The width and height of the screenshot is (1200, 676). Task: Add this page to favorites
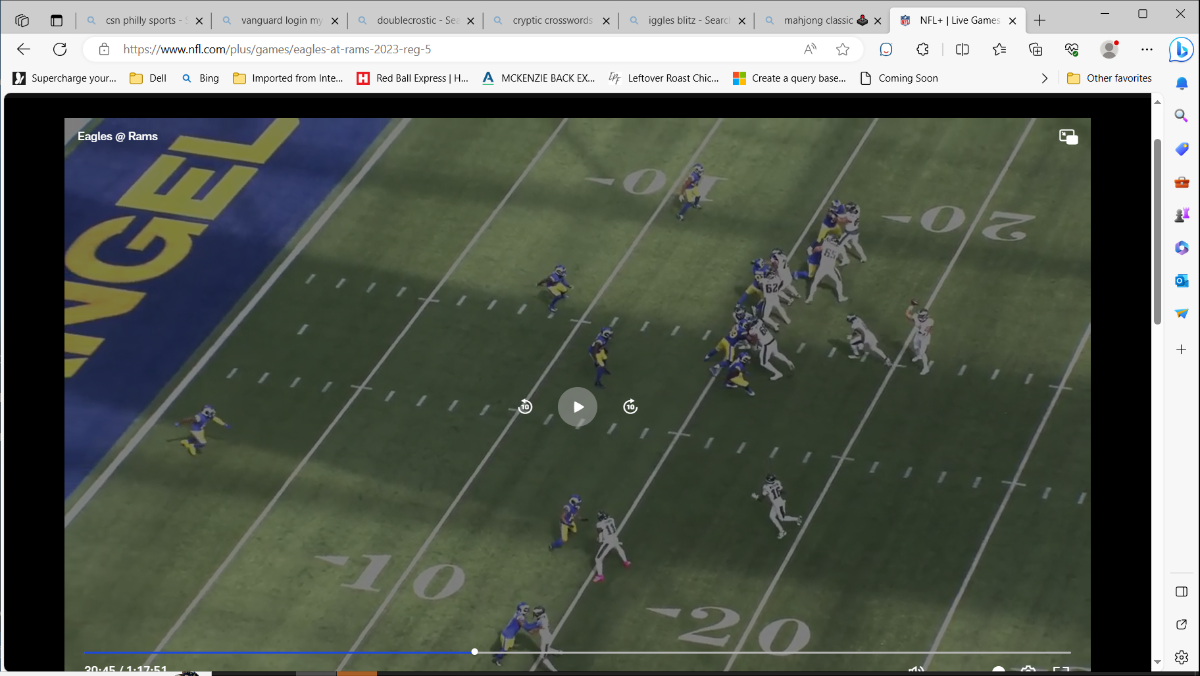(x=842, y=49)
